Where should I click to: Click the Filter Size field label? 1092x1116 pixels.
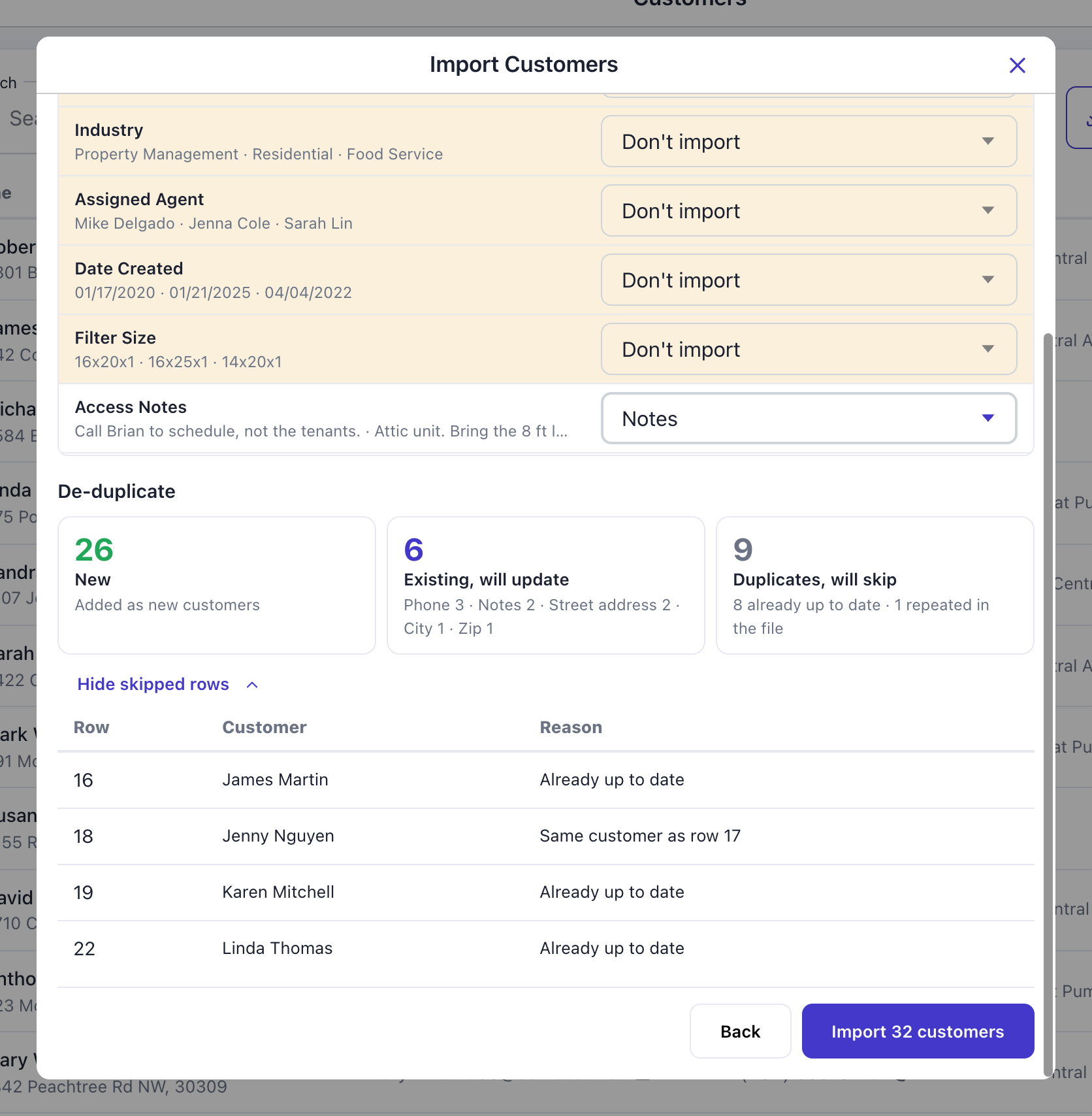[115, 338]
